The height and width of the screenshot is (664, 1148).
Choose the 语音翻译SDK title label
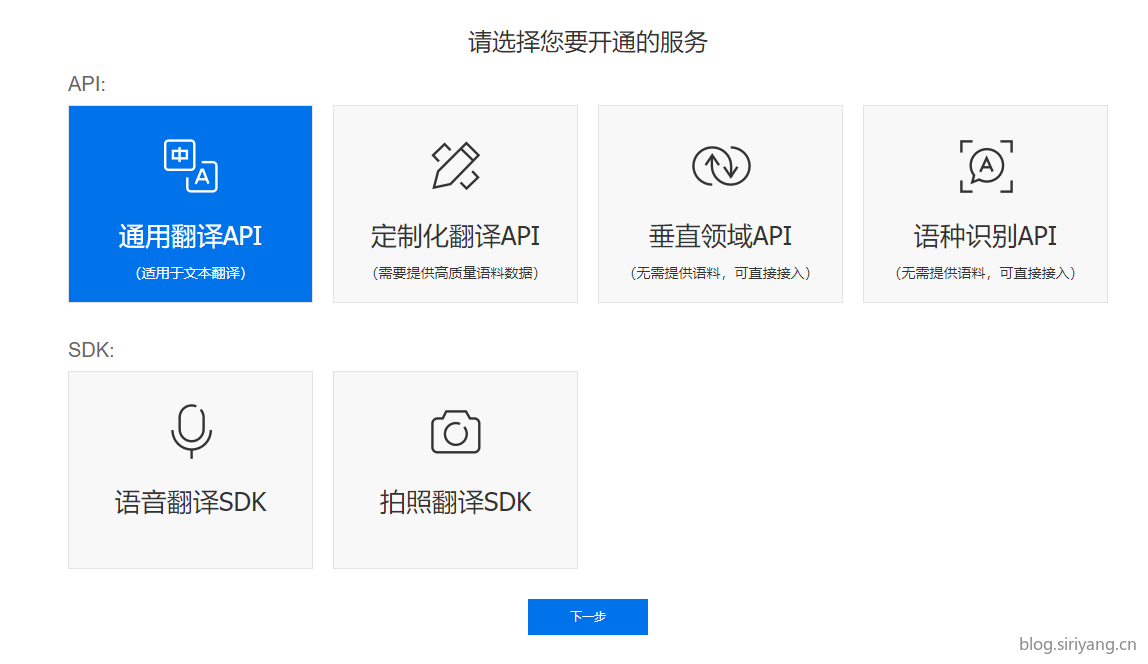click(190, 502)
